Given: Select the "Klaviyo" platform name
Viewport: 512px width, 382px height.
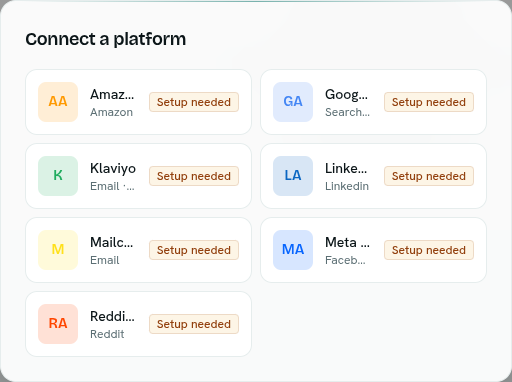Looking at the screenshot, I should [113, 169].
